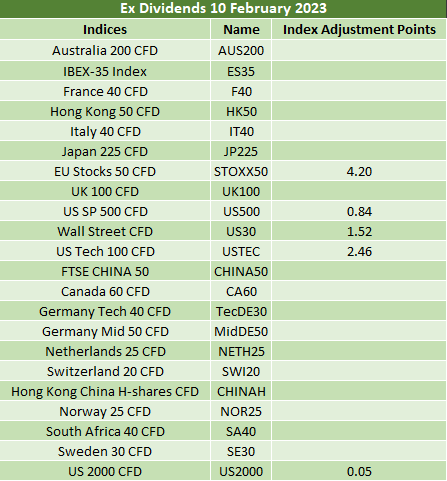Click the 1.52 value for US30
Viewport: 447px width, 481px height.
coord(359,231)
